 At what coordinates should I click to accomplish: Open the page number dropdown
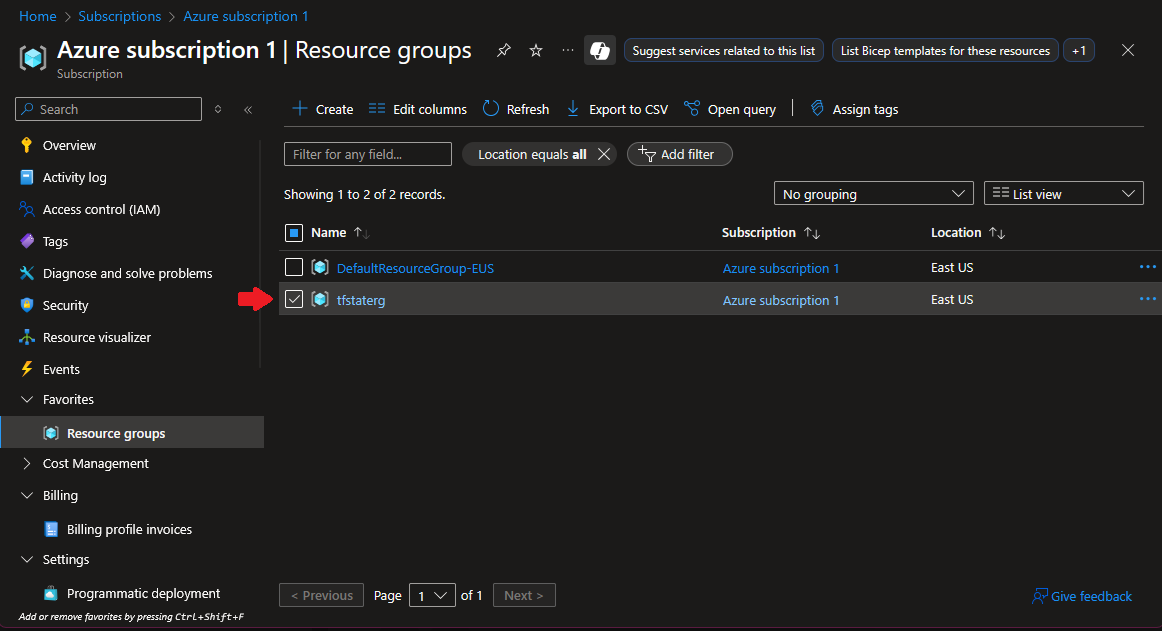click(432, 595)
